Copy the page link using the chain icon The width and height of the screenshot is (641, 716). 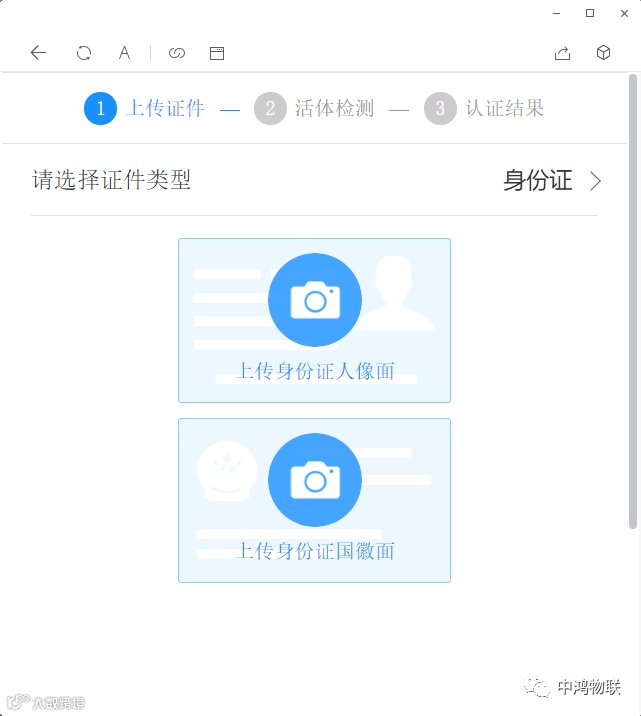tap(177, 53)
